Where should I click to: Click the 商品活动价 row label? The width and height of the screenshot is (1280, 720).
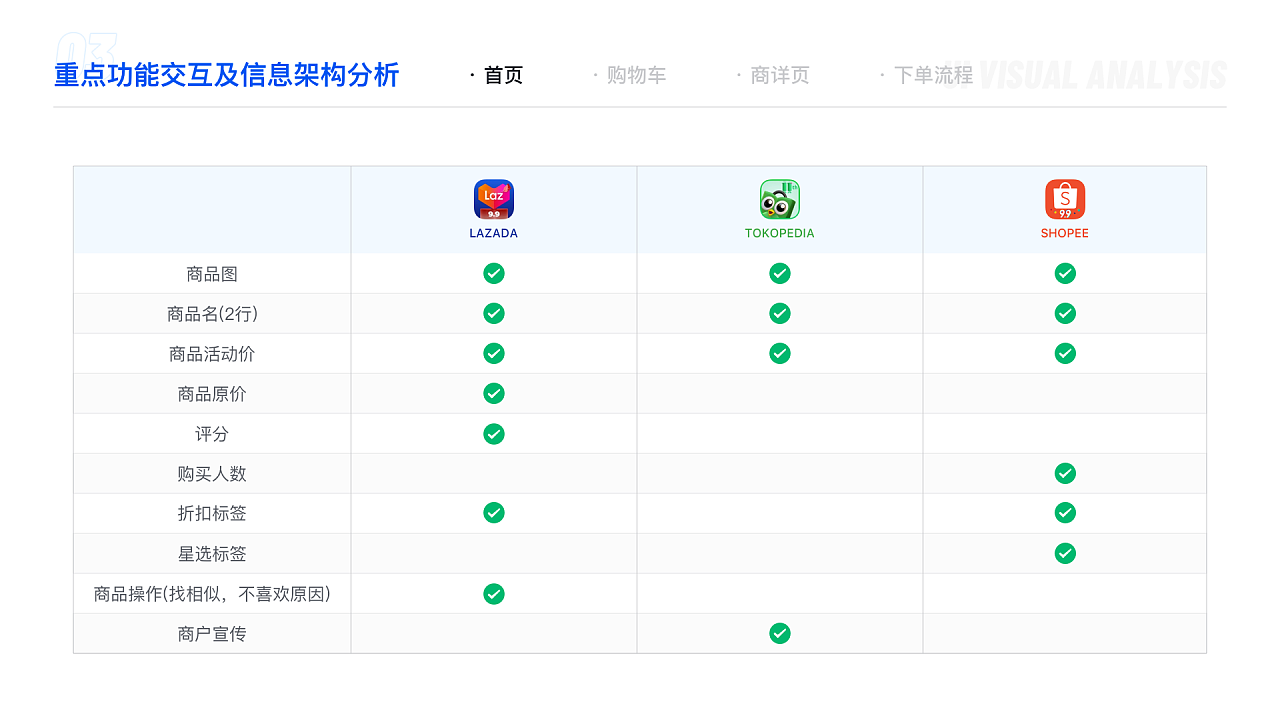coord(212,354)
